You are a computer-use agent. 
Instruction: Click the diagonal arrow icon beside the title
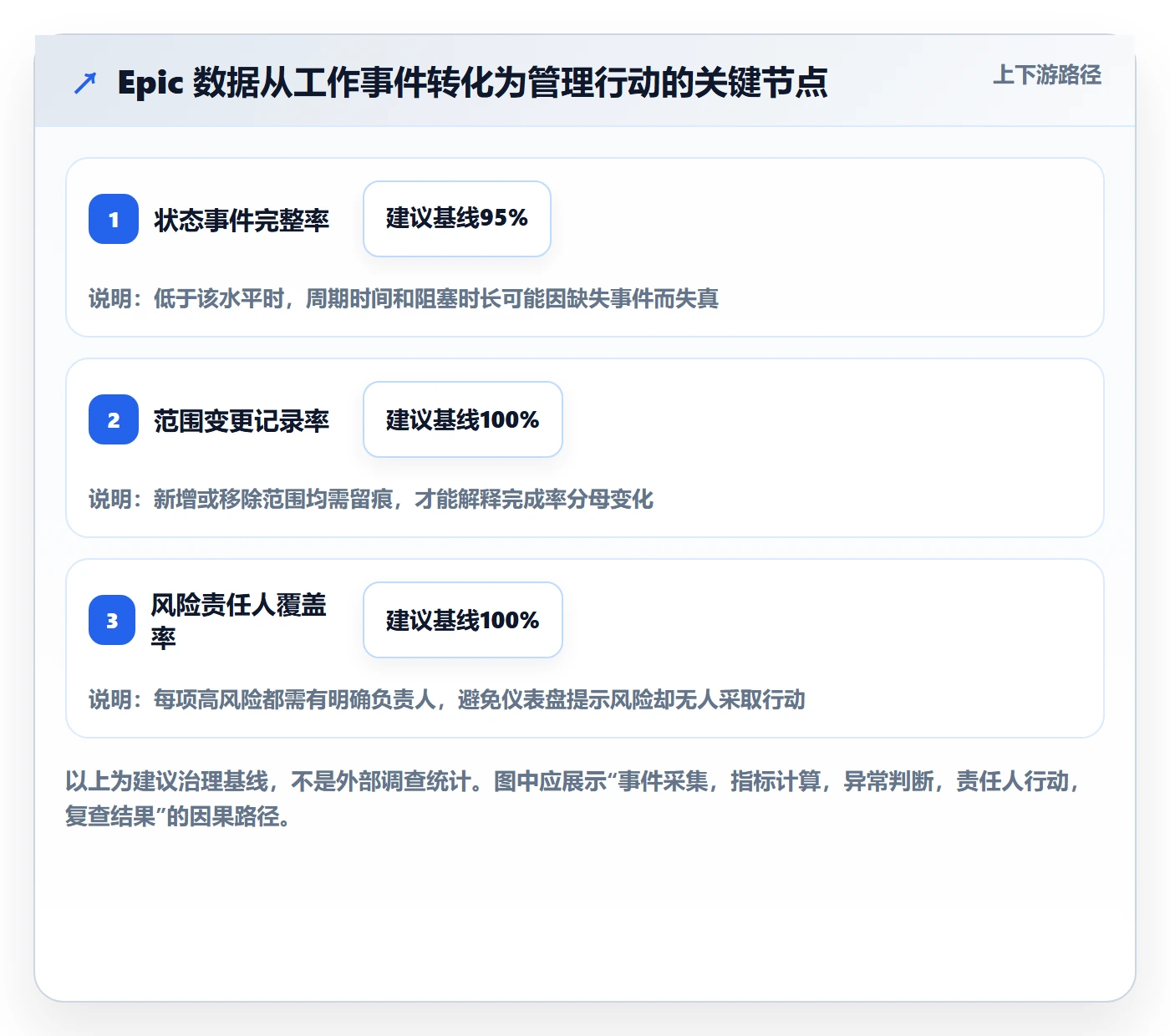[85, 83]
